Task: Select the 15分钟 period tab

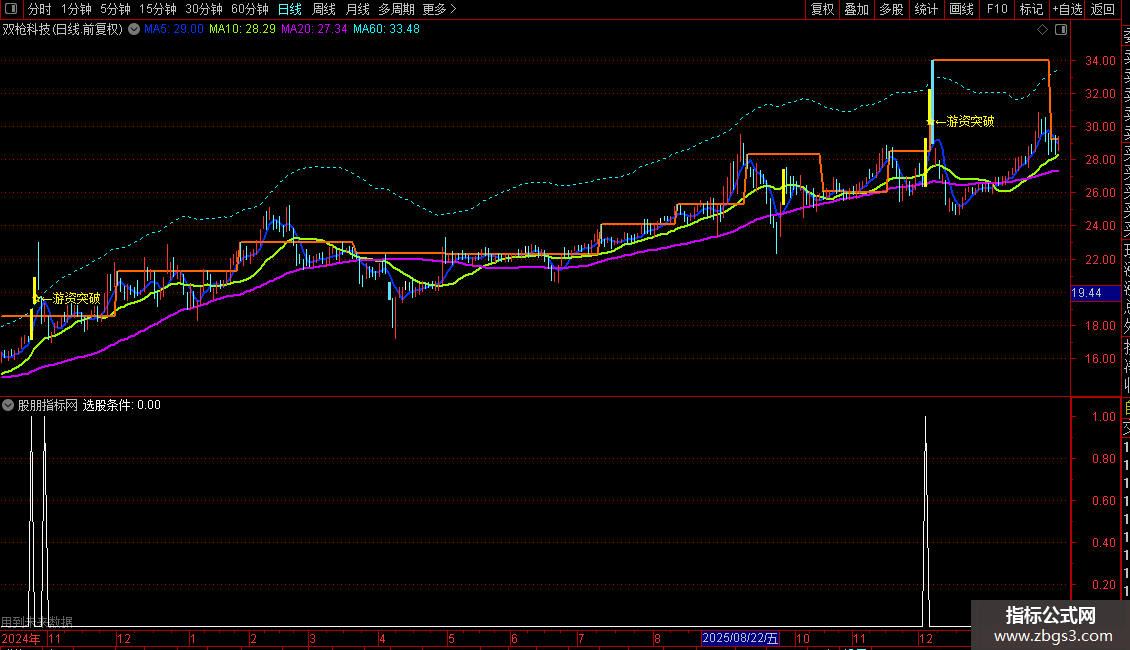Action: pos(158,9)
